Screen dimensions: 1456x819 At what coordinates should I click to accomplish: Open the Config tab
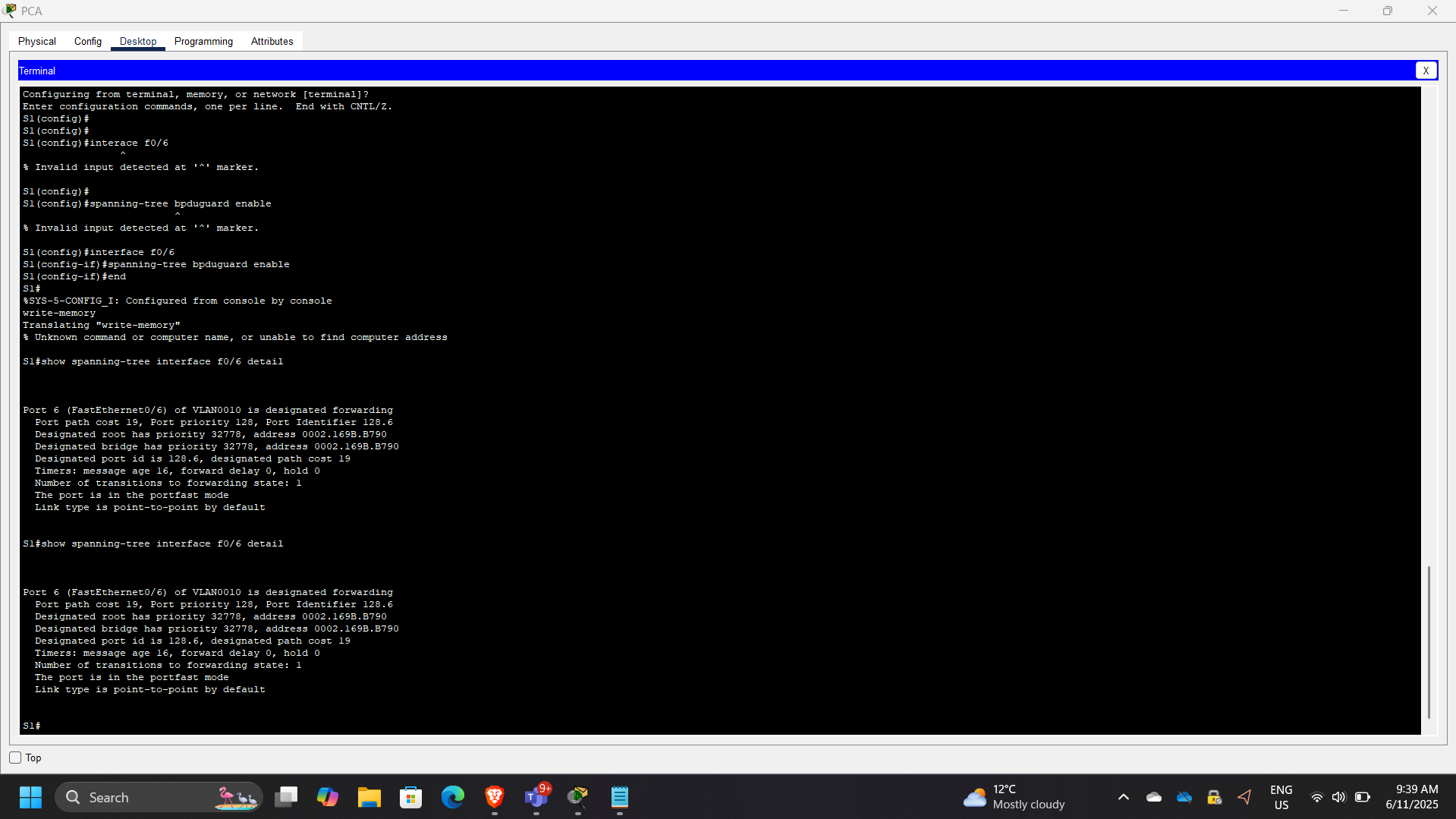point(88,41)
